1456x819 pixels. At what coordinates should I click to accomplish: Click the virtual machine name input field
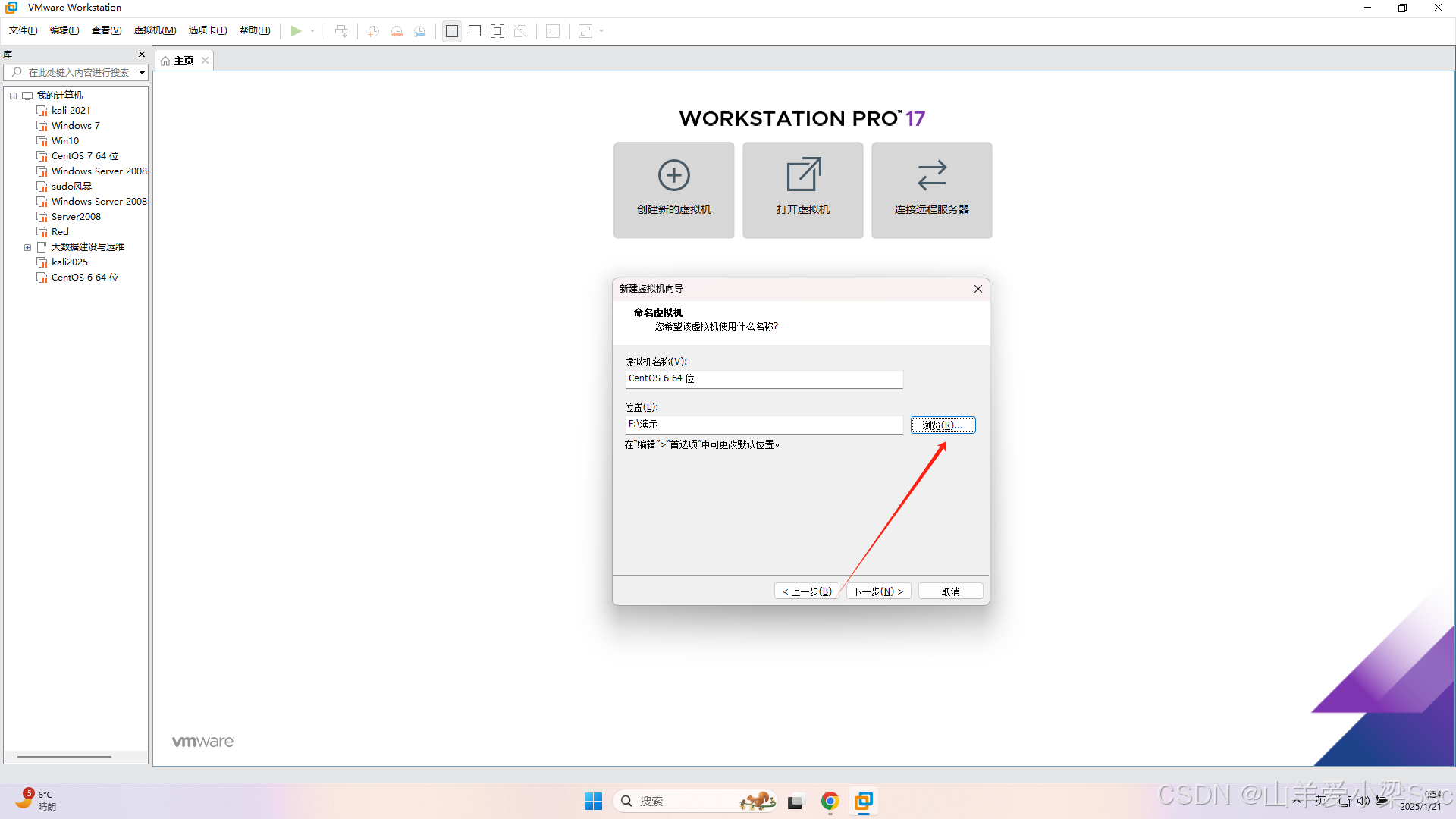click(763, 378)
